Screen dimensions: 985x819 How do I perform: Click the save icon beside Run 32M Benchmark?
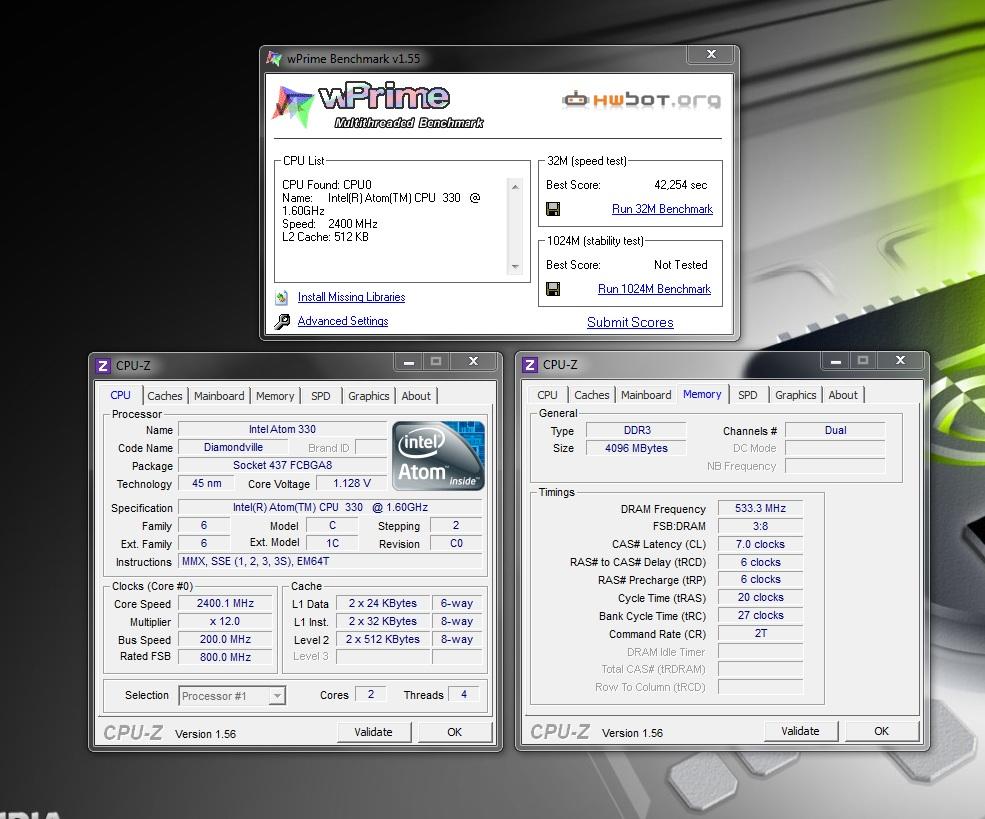point(553,209)
